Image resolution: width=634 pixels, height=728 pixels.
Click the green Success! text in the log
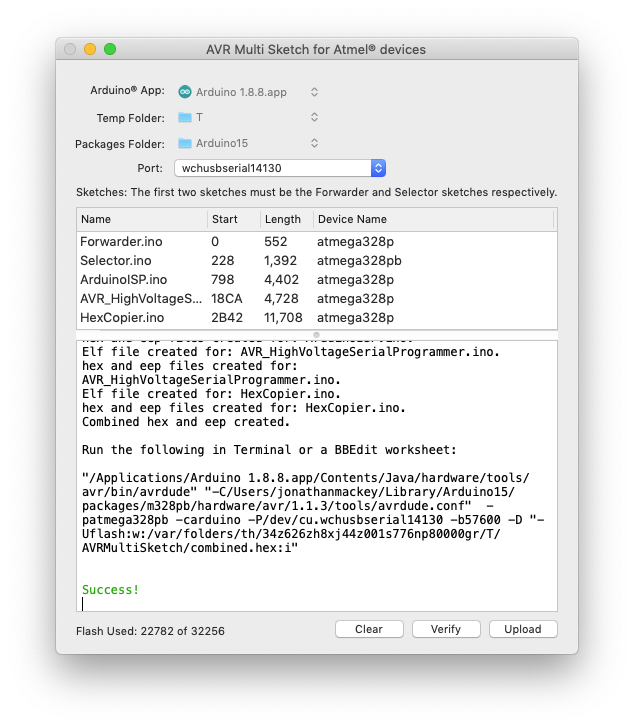(110, 590)
